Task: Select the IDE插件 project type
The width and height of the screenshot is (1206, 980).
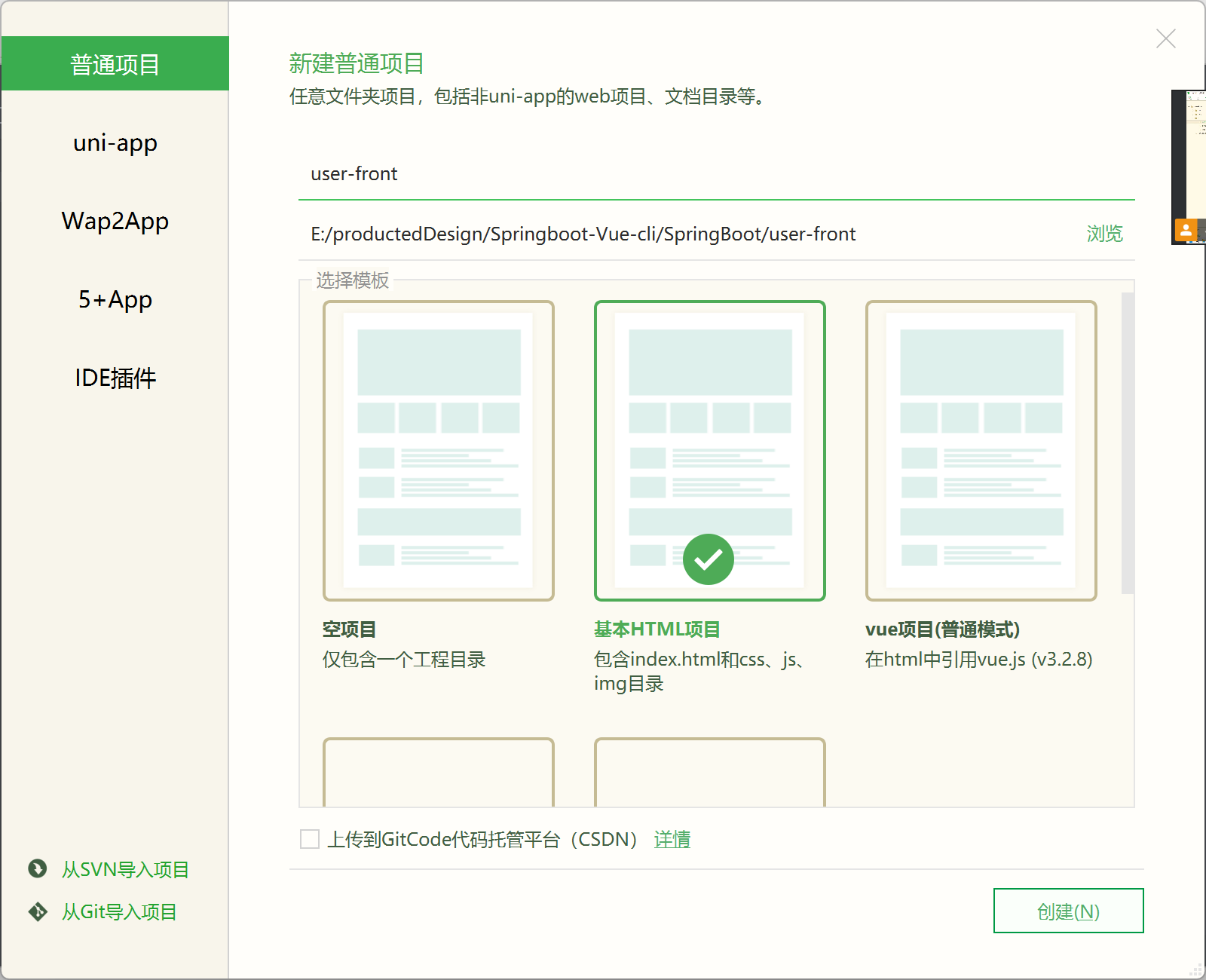Action: [x=115, y=378]
